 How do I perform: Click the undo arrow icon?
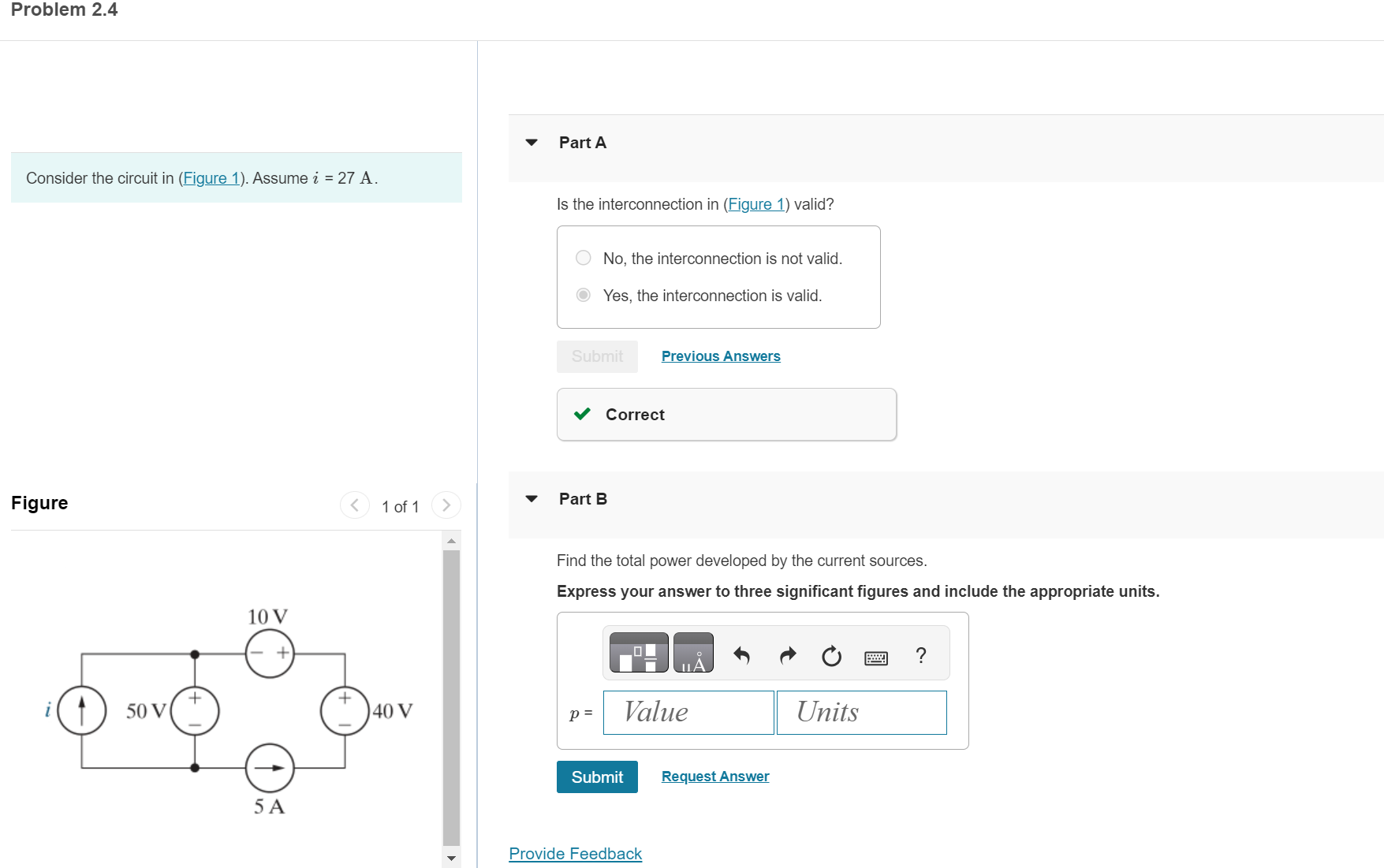click(x=741, y=655)
